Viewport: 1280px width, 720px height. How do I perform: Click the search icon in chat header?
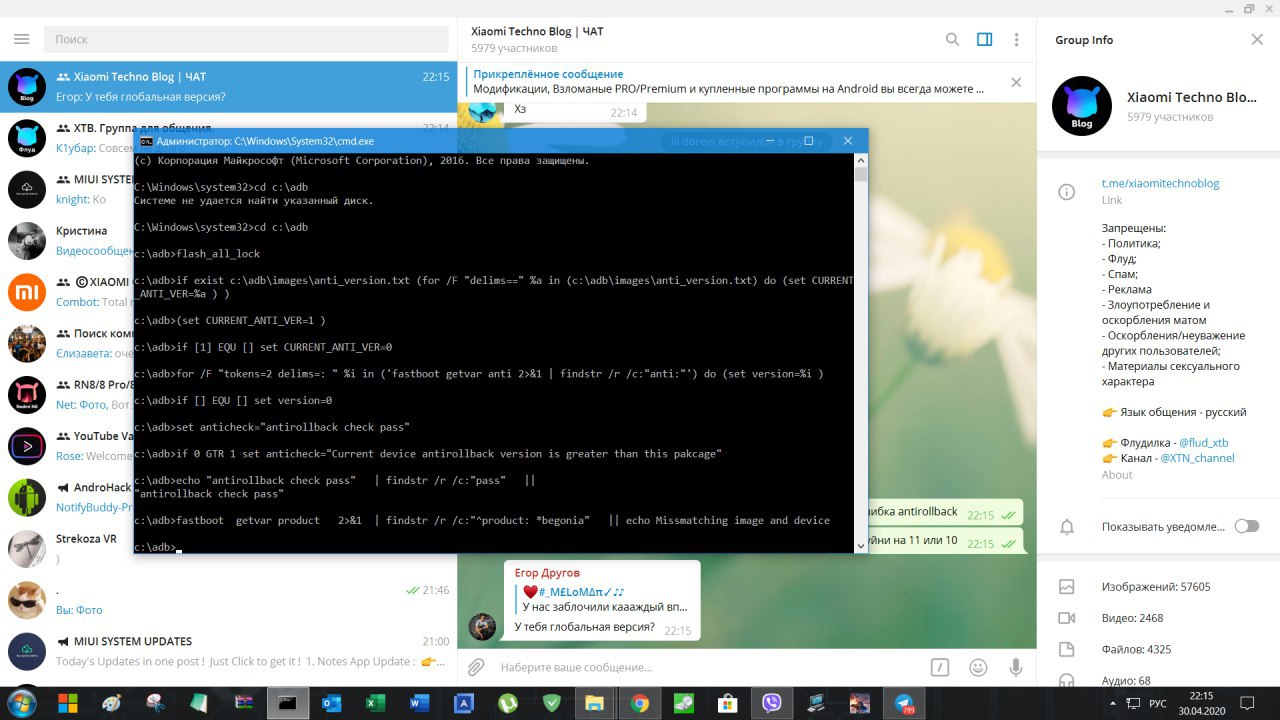pos(952,39)
